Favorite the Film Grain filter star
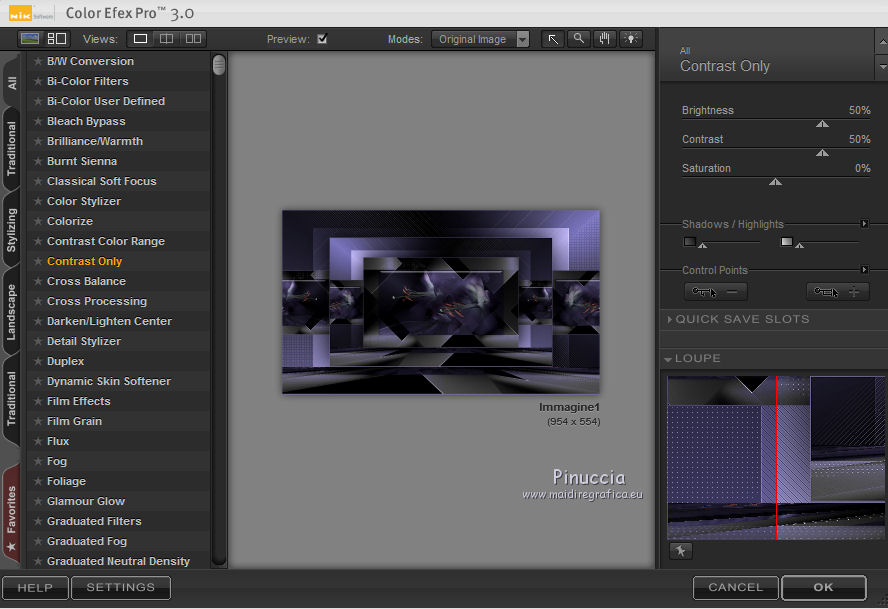Image resolution: width=888 pixels, height=609 pixels. 38,421
